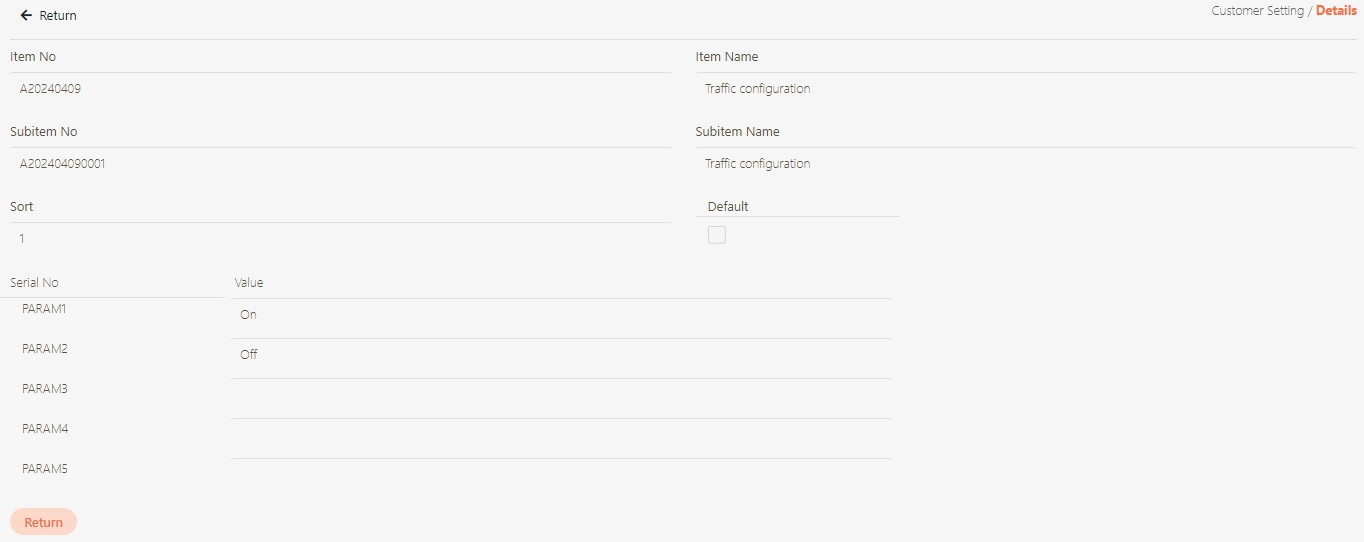Click the PARAM1 serial number label
The height and width of the screenshot is (542, 1364).
pyautogui.click(x=44, y=309)
